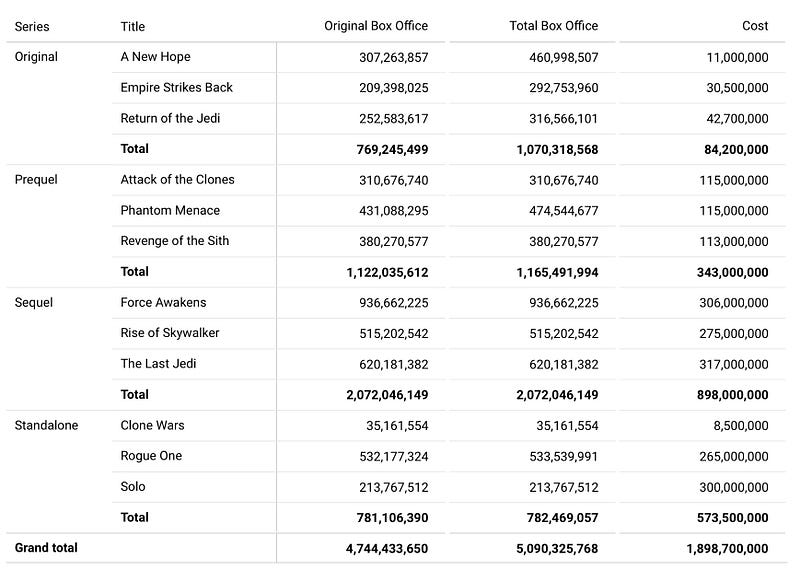Image resolution: width=800 pixels, height=571 pixels.
Task: Select the Phantom Menace title cell
Action: [170, 211]
